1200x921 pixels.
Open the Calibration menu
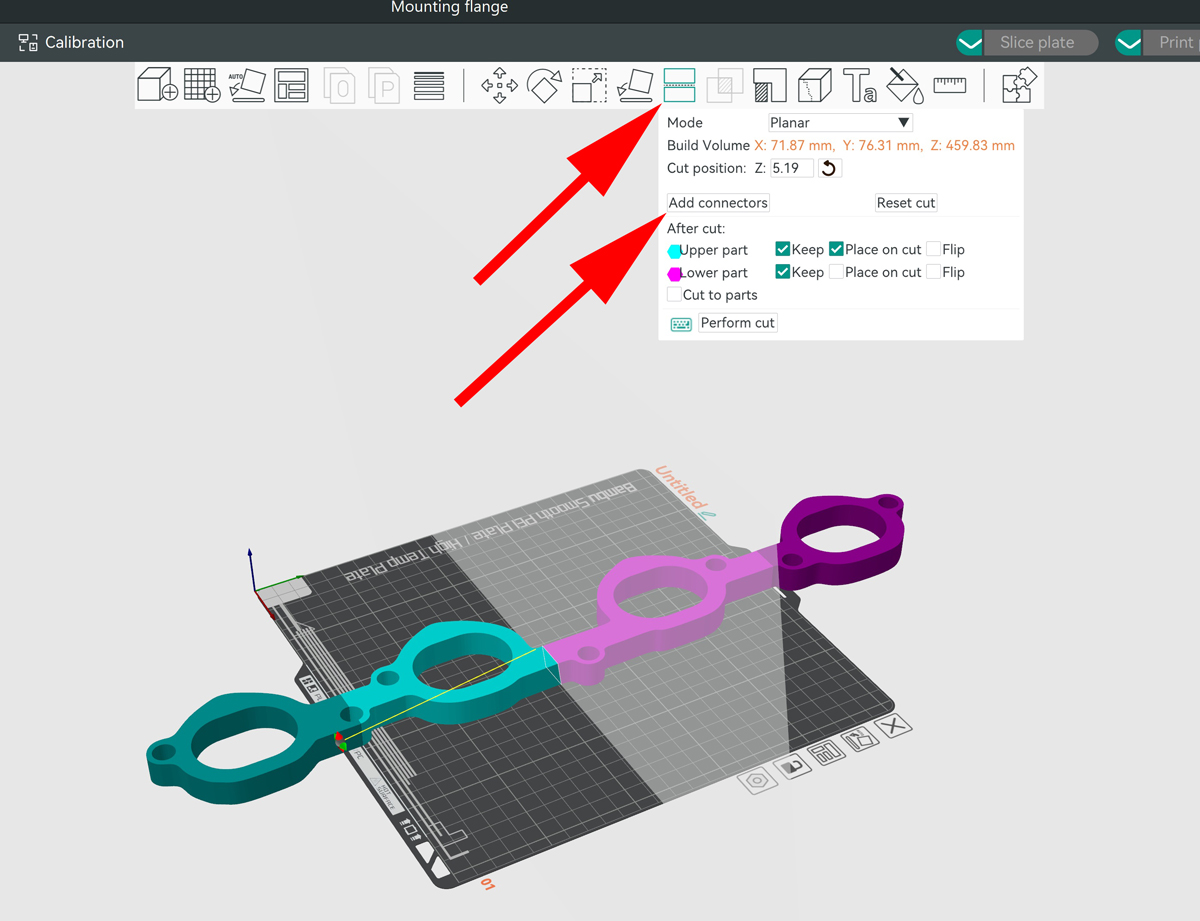point(72,43)
